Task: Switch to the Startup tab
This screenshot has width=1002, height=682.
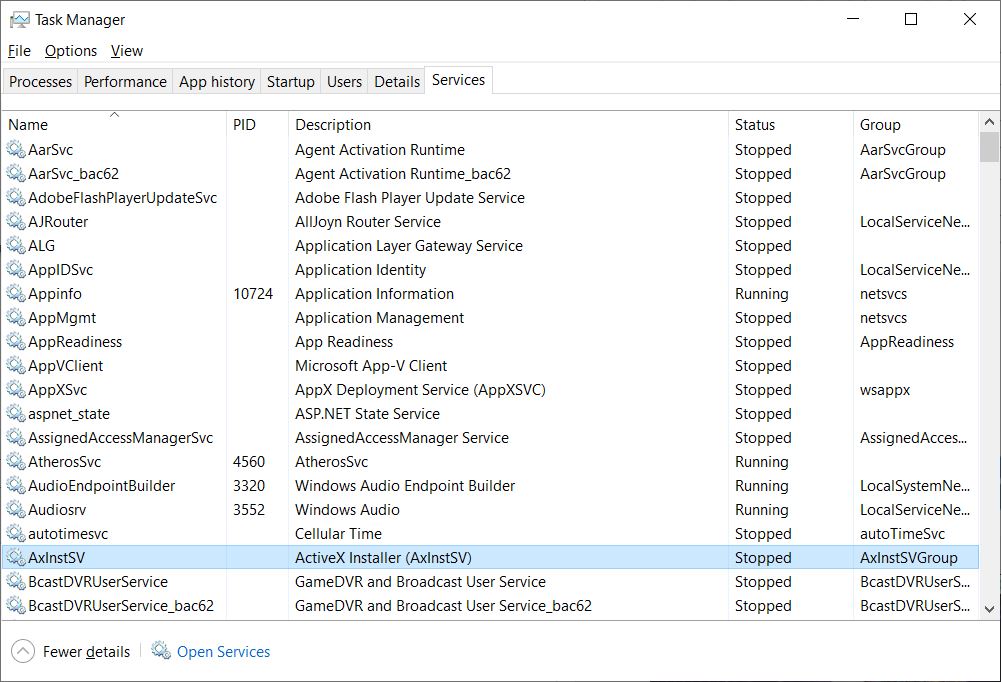Action: [x=291, y=82]
